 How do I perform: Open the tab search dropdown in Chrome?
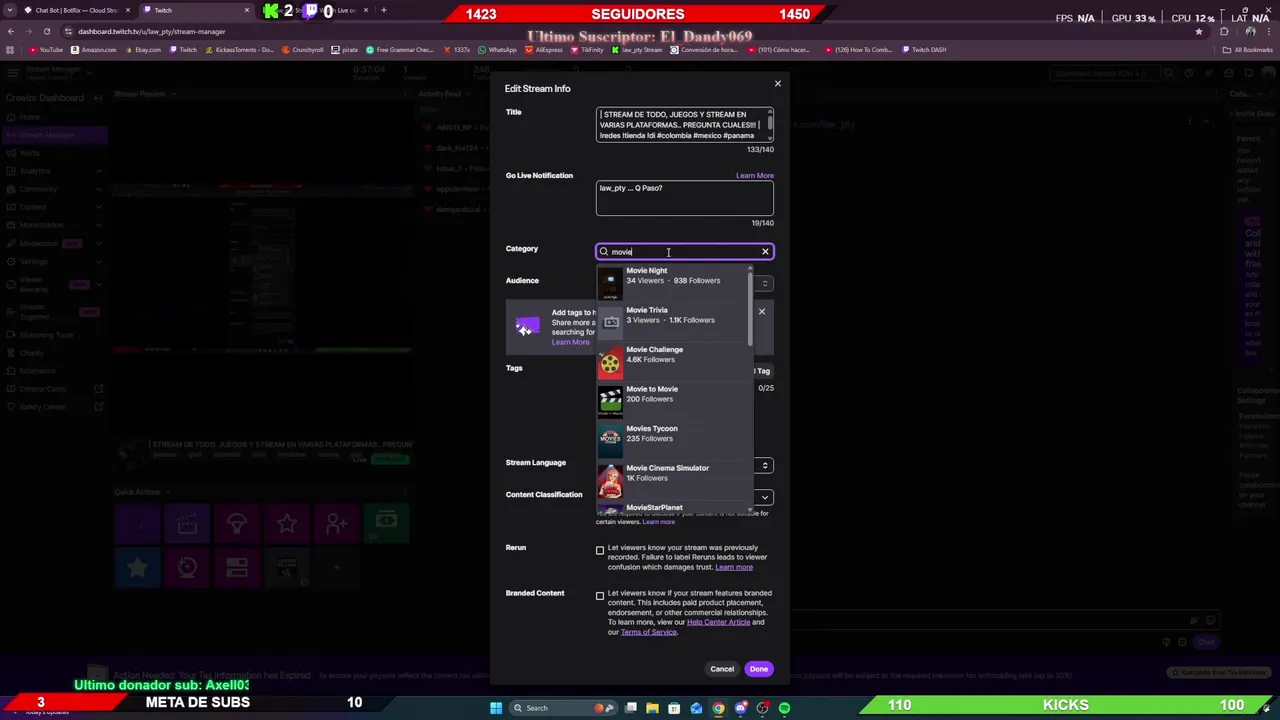coord(8,10)
